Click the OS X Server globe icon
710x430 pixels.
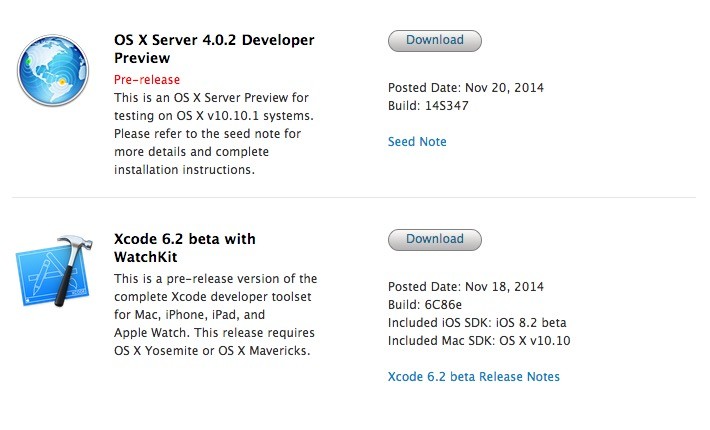pyautogui.click(x=53, y=71)
